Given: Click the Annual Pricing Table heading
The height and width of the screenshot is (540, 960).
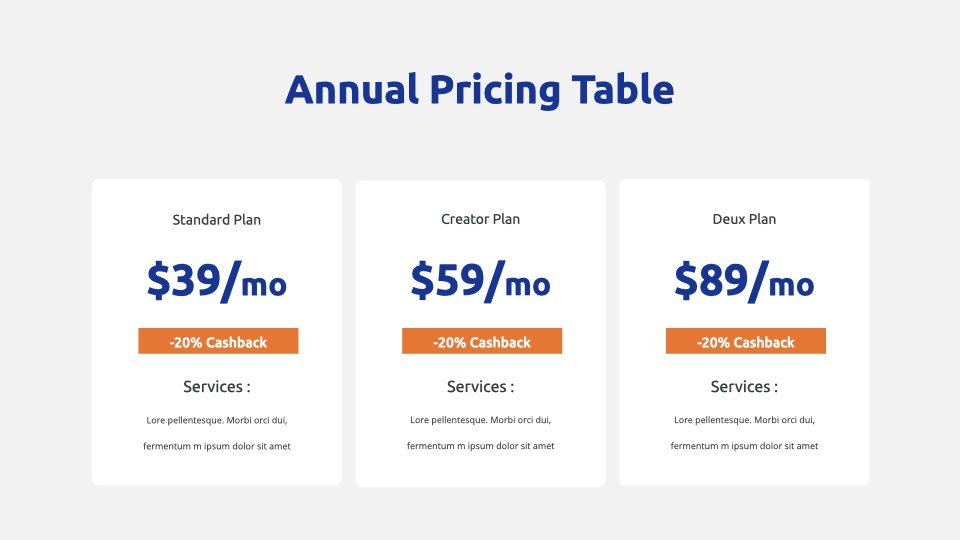Looking at the screenshot, I should (x=479, y=90).
